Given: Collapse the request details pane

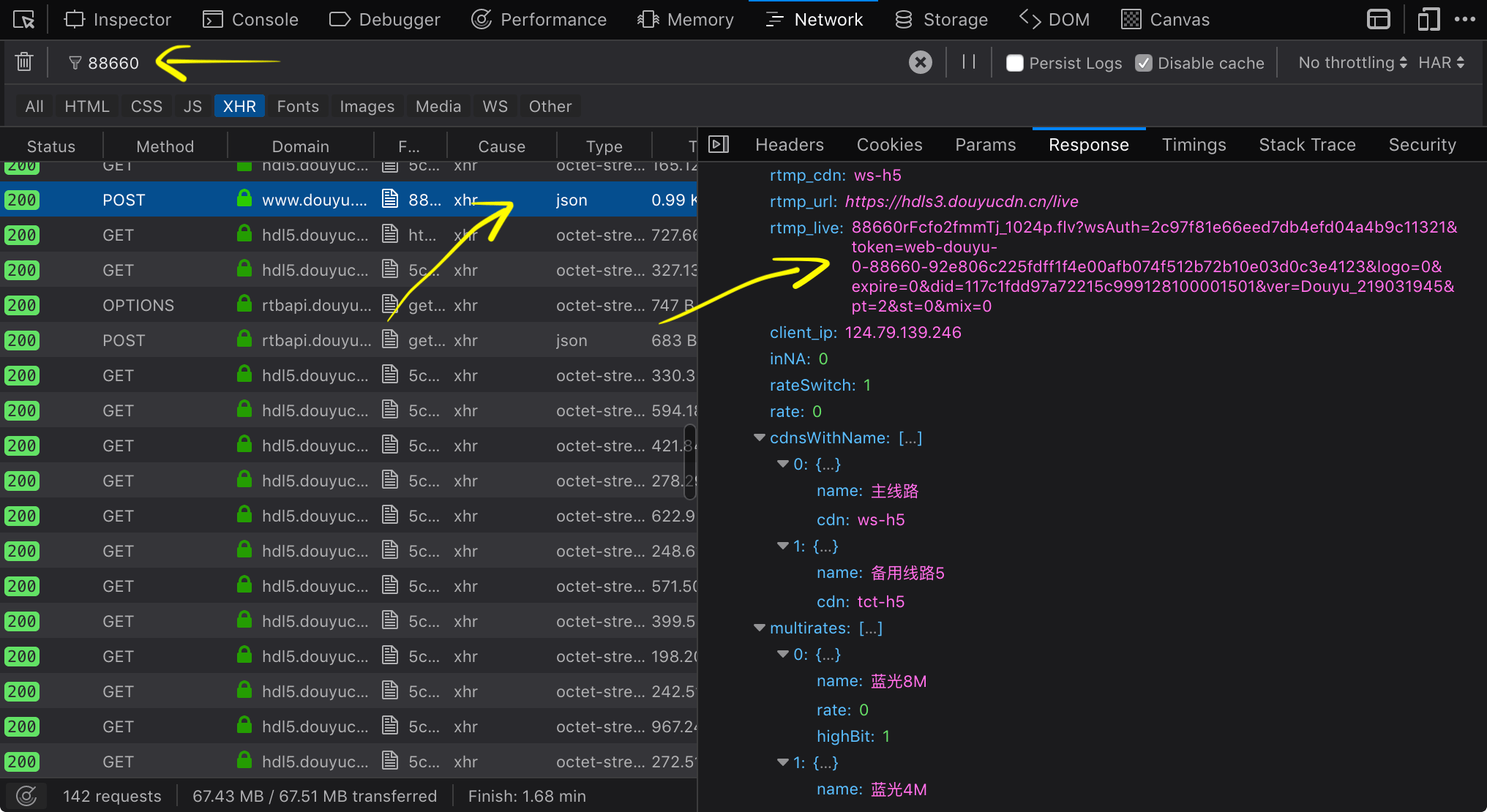Looking at the screenshot, I should coord(719,145).
